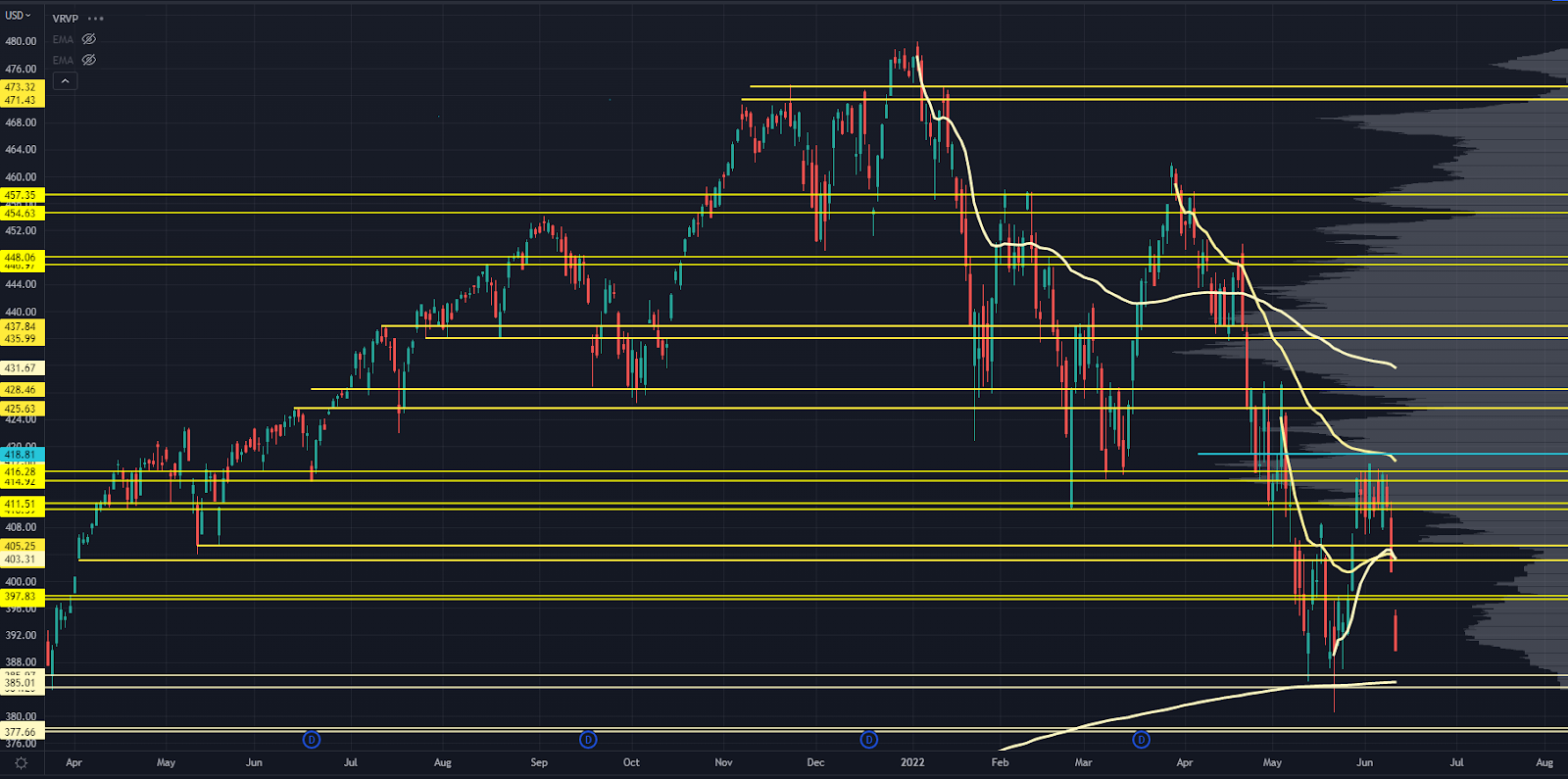Select the 405.25 yellow price label
This screenshot has height=779, width=1568.
click(21, 546)
